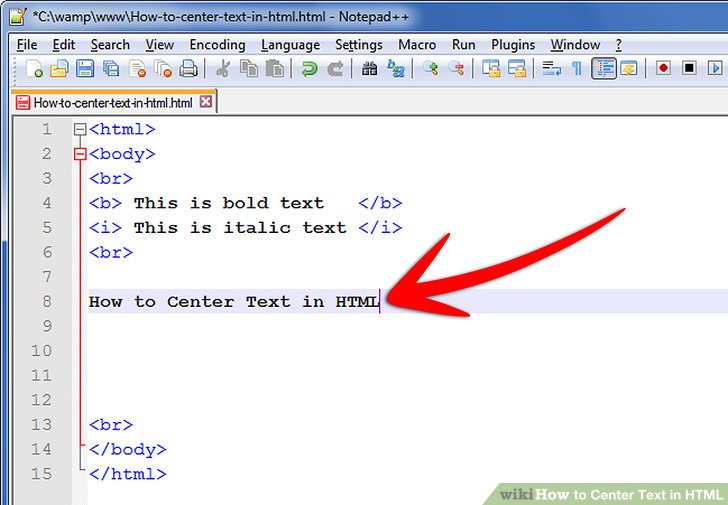The height and width of the screenshot is (505, 728).
Task: Click the Copy toolbar icon
Action: click(x=249, y=69)
